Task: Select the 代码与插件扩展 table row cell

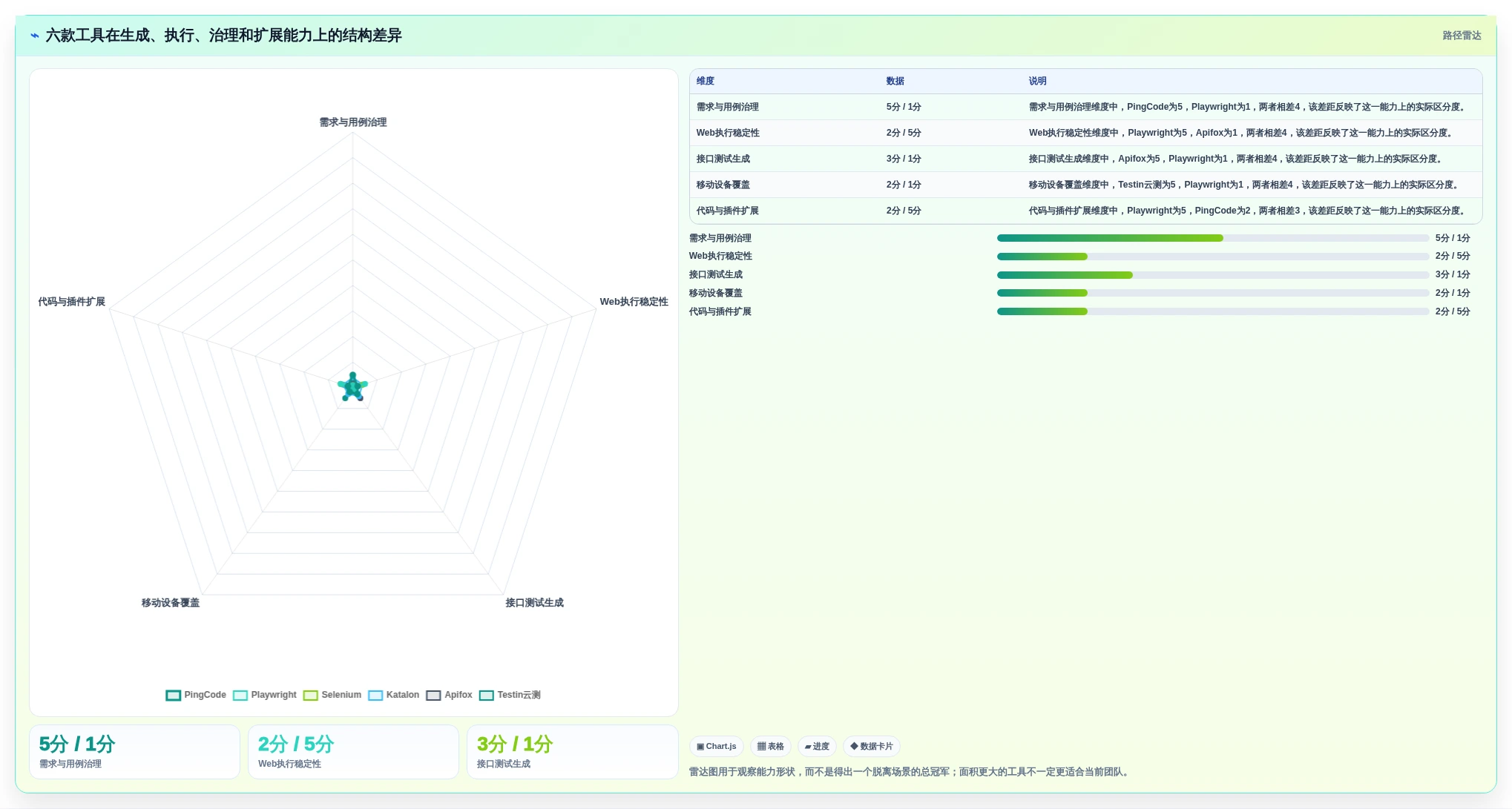Action: click(728, 211)
